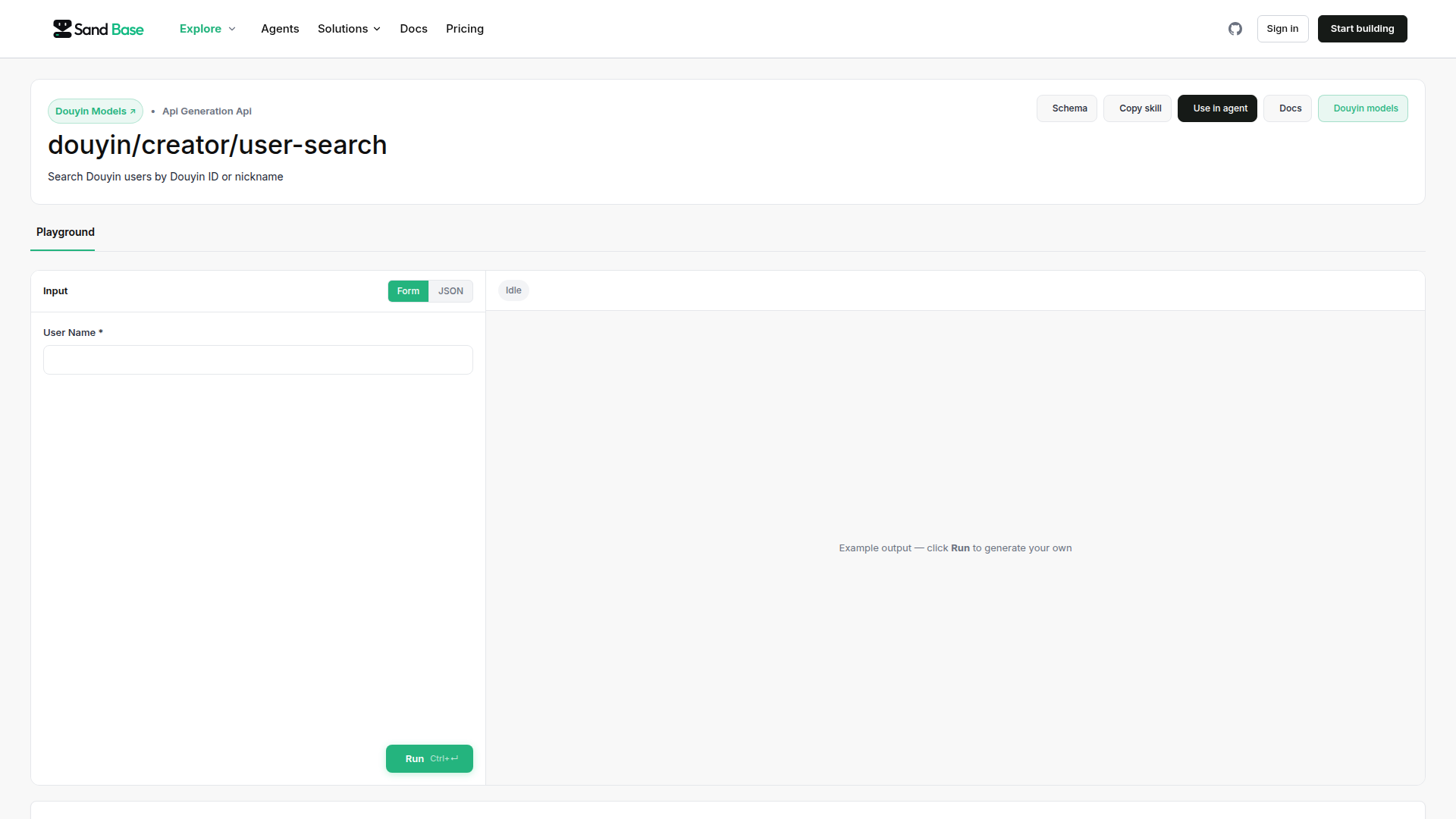
Task: Open the Sand Base logo home link
Action: point(98,29)
